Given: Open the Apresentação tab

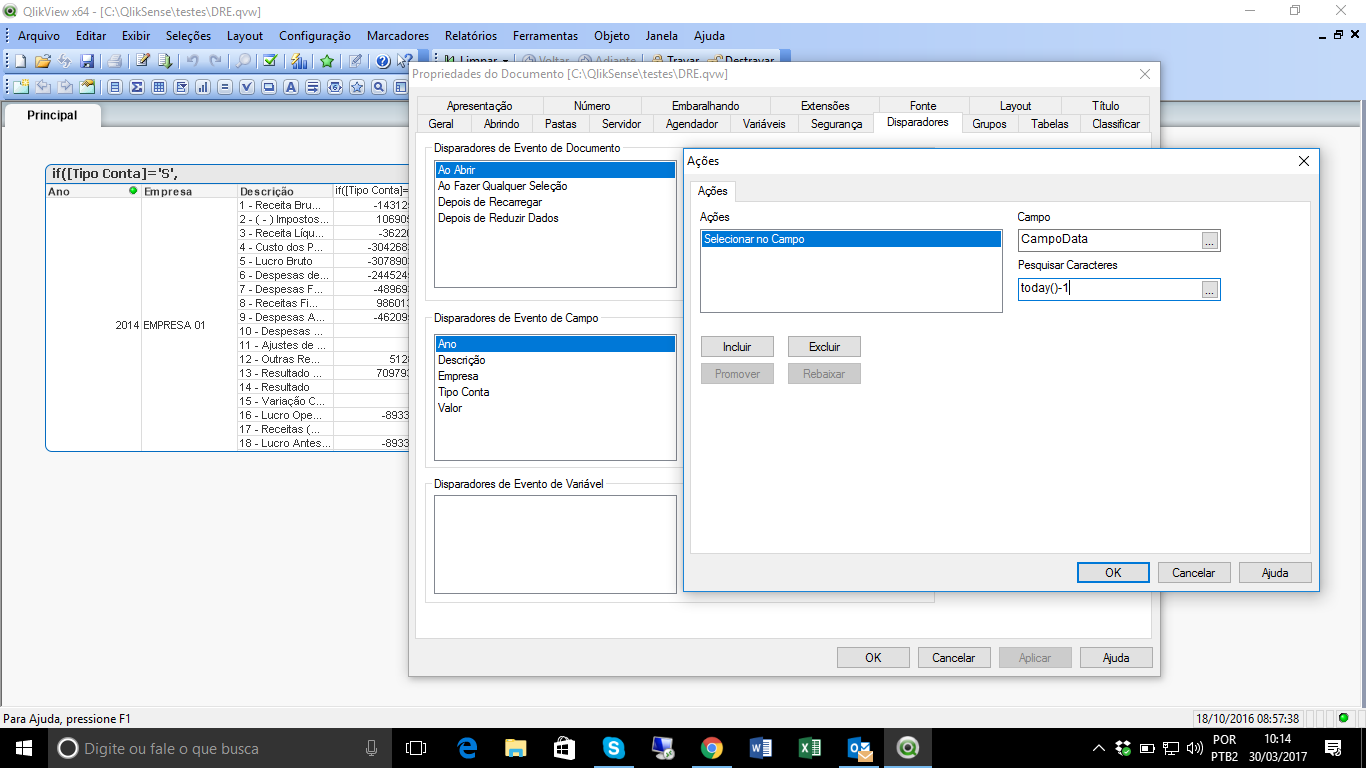Looking at the screenshot, I should click(x=479, y=106).
